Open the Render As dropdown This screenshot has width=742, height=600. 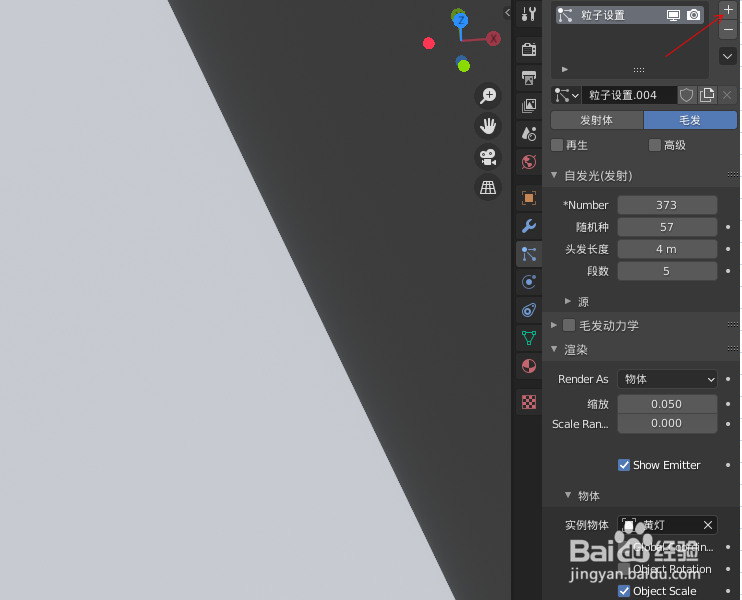point(667,379)
